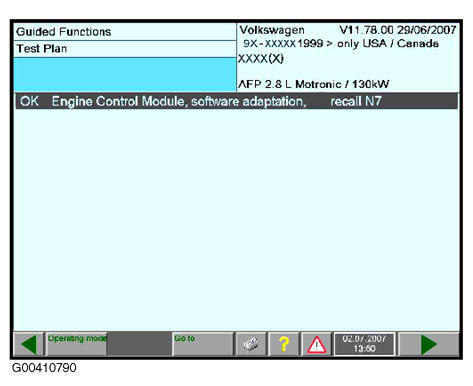Click the date and time display
473x386 pixels.
364,344
